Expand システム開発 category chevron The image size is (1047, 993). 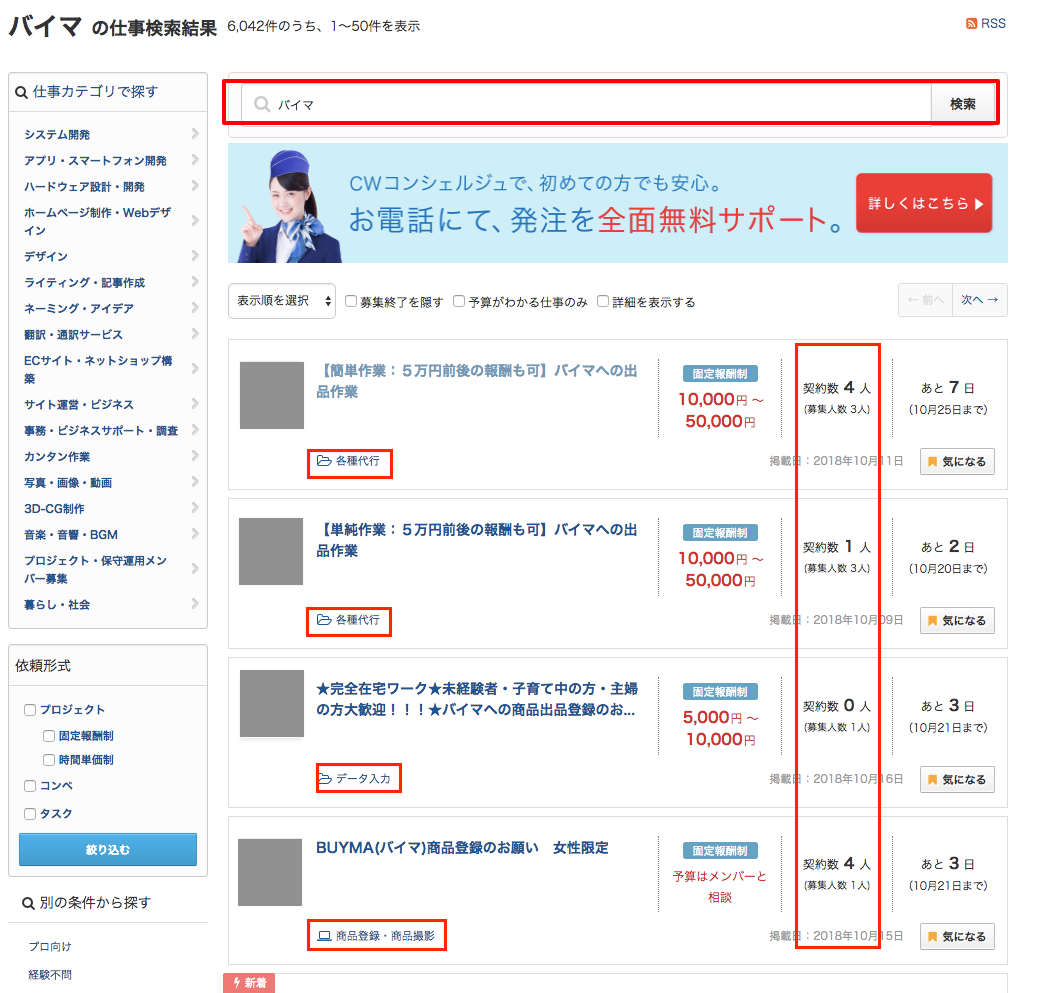(x=195, y=134)
